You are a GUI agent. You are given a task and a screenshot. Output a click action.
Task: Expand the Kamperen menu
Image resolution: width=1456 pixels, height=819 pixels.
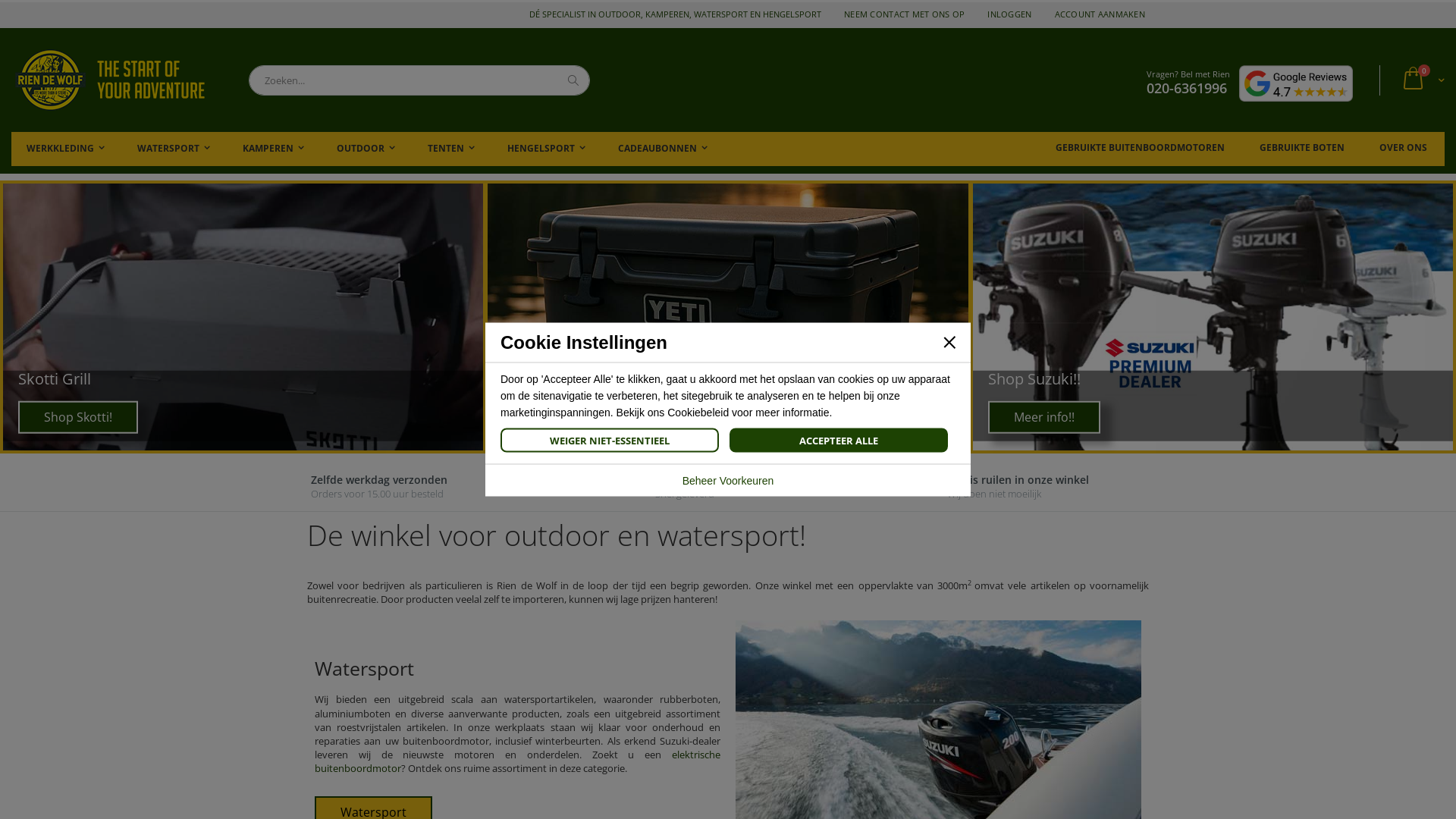273,149
